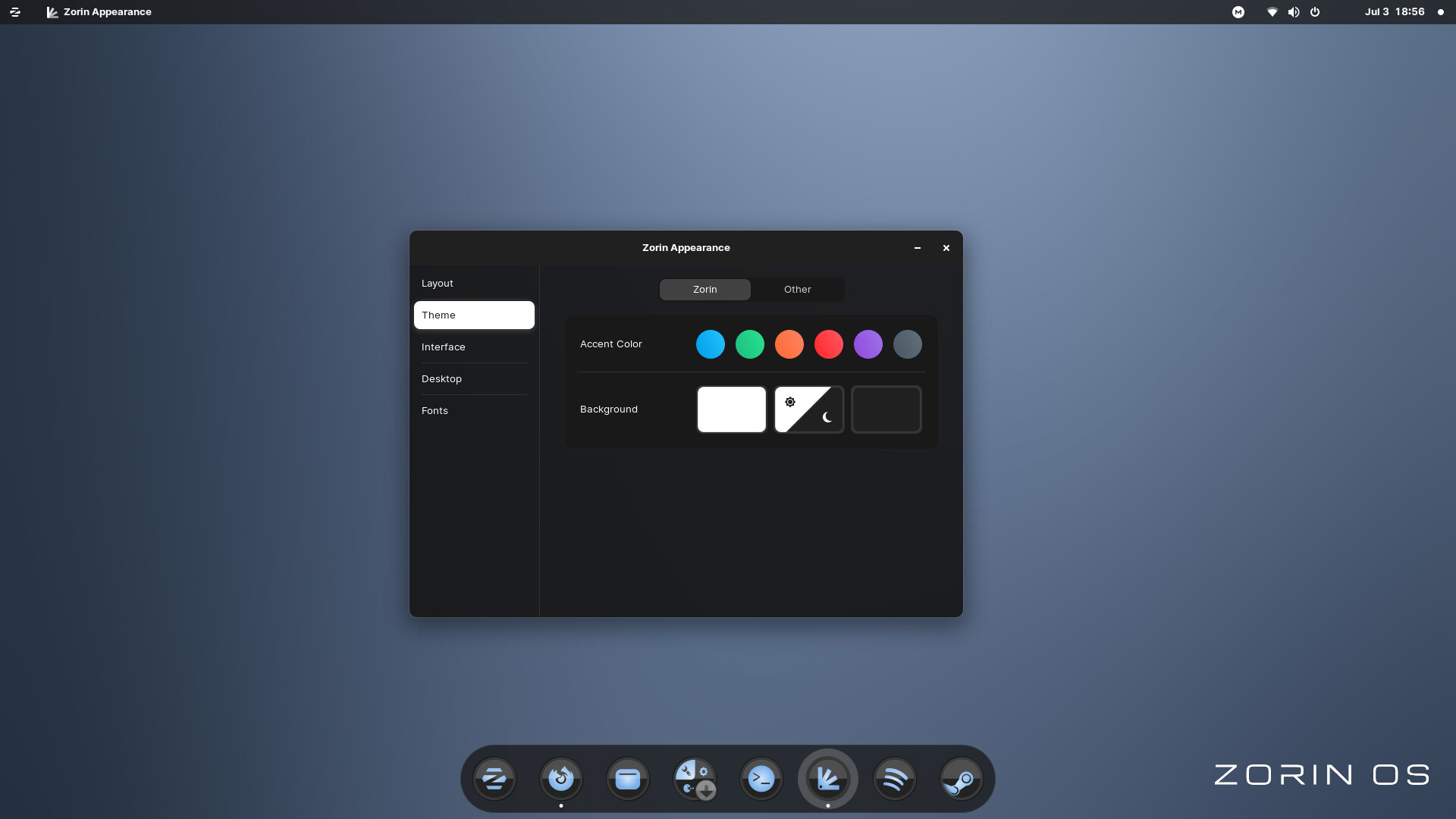The width and height of the screenshot is (1456, 819).
Task: Open the Fonts sidebar section
Action: tap(474, 411)
